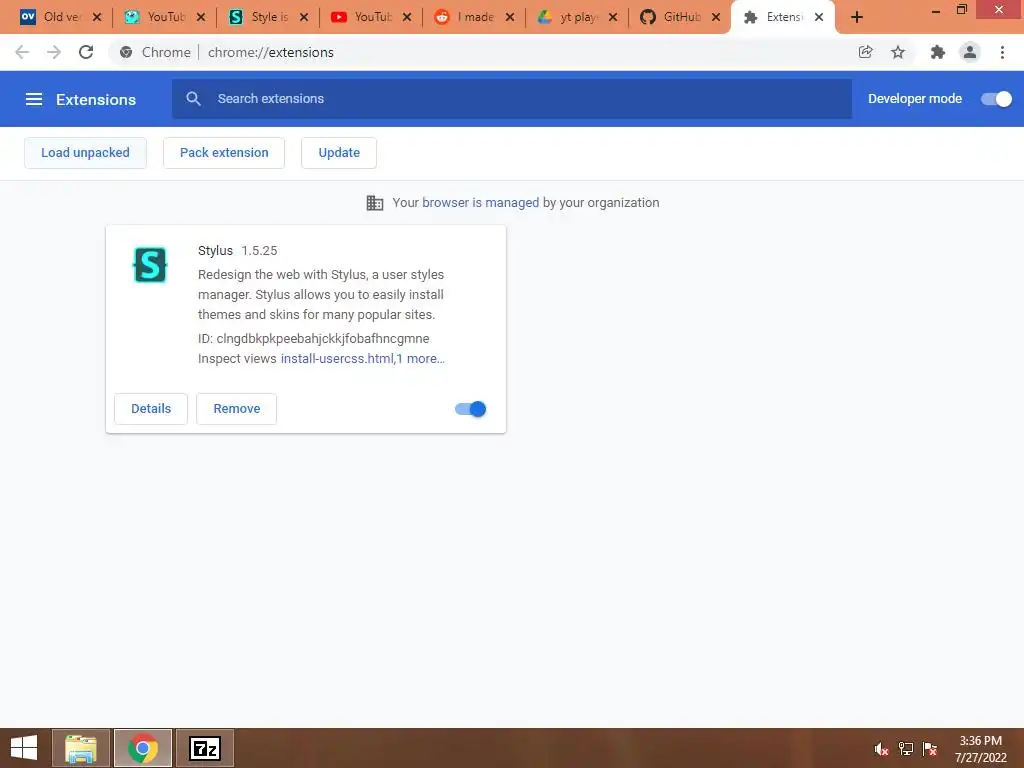The width and height of the screenshot is (1024, 768).
Task: Switch to the Style is tab
Action: 268,18
